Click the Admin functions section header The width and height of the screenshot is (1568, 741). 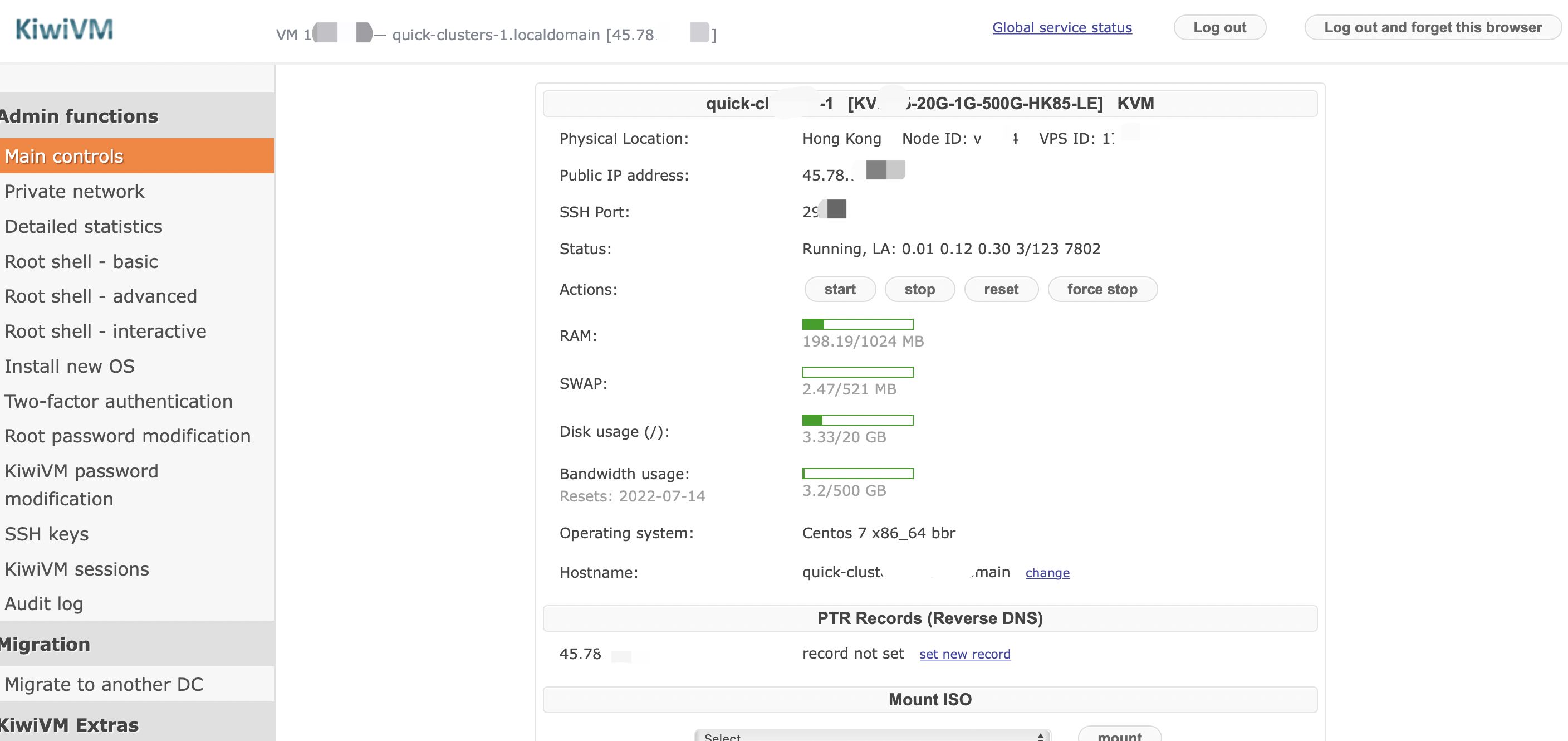(x=136, y=116)
